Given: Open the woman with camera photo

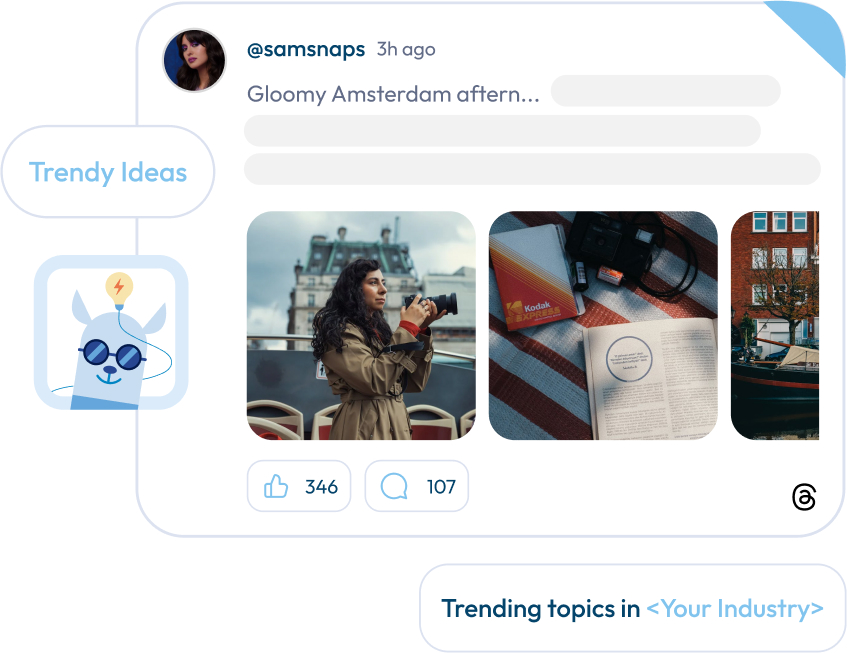Looking at the screenshot, I should pos(361,325).
